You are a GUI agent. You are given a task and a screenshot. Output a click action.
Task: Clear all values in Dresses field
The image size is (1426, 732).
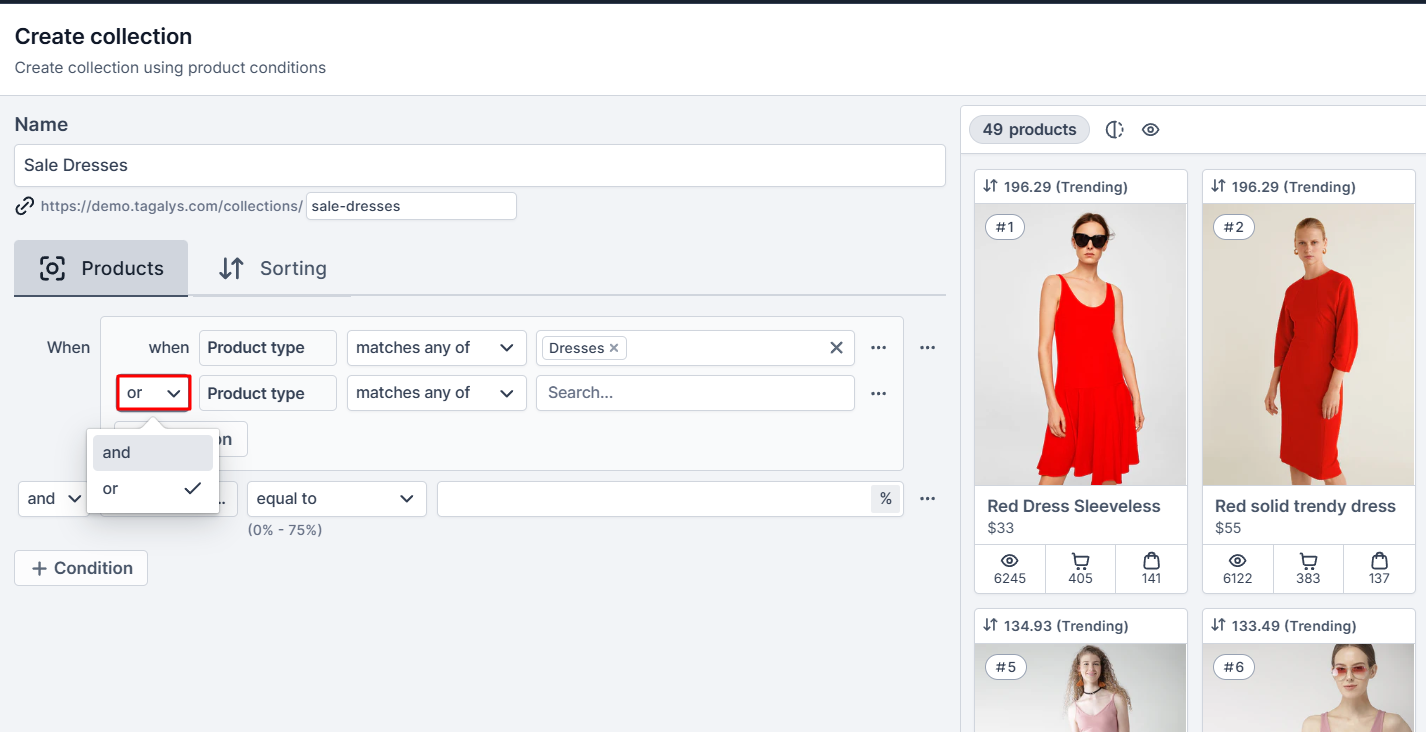(836, 348)
